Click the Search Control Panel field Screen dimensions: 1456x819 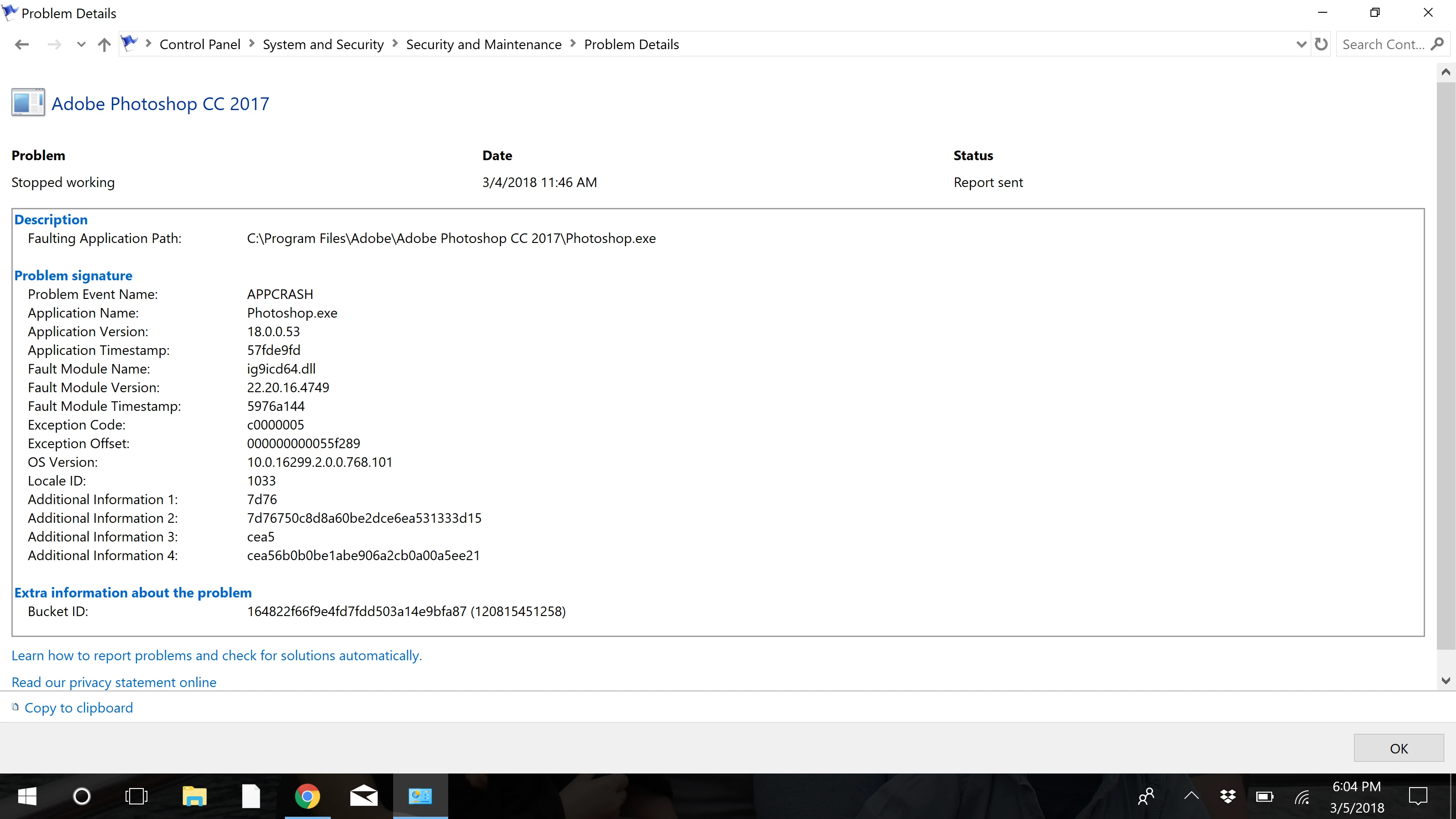(1383, 44)
